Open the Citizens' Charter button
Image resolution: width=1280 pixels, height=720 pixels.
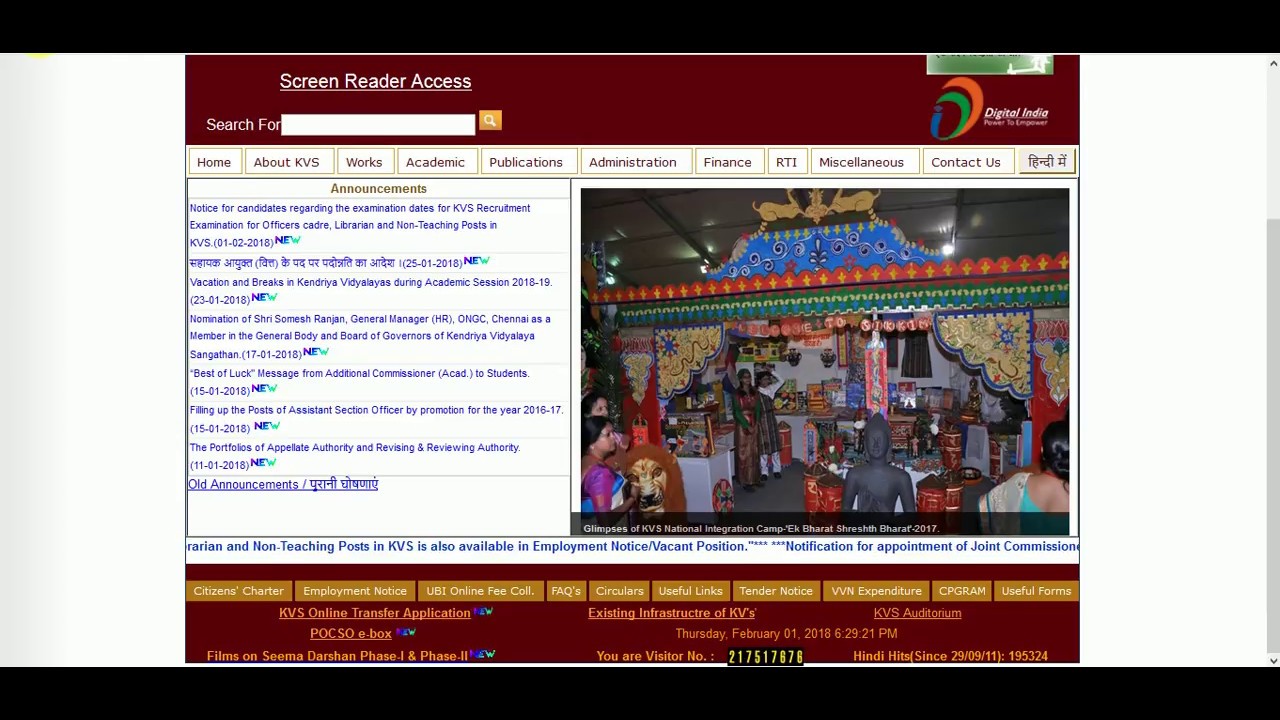pos(239,591)
